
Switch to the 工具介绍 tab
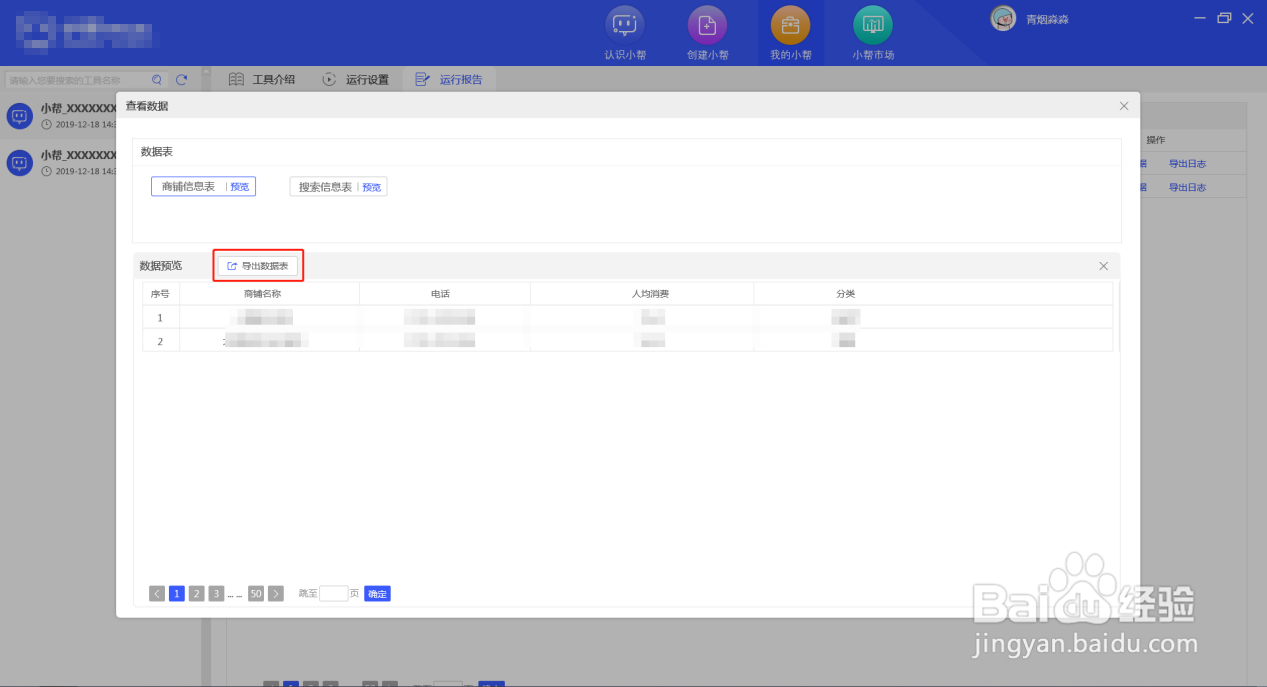click(x=262, y=79)
